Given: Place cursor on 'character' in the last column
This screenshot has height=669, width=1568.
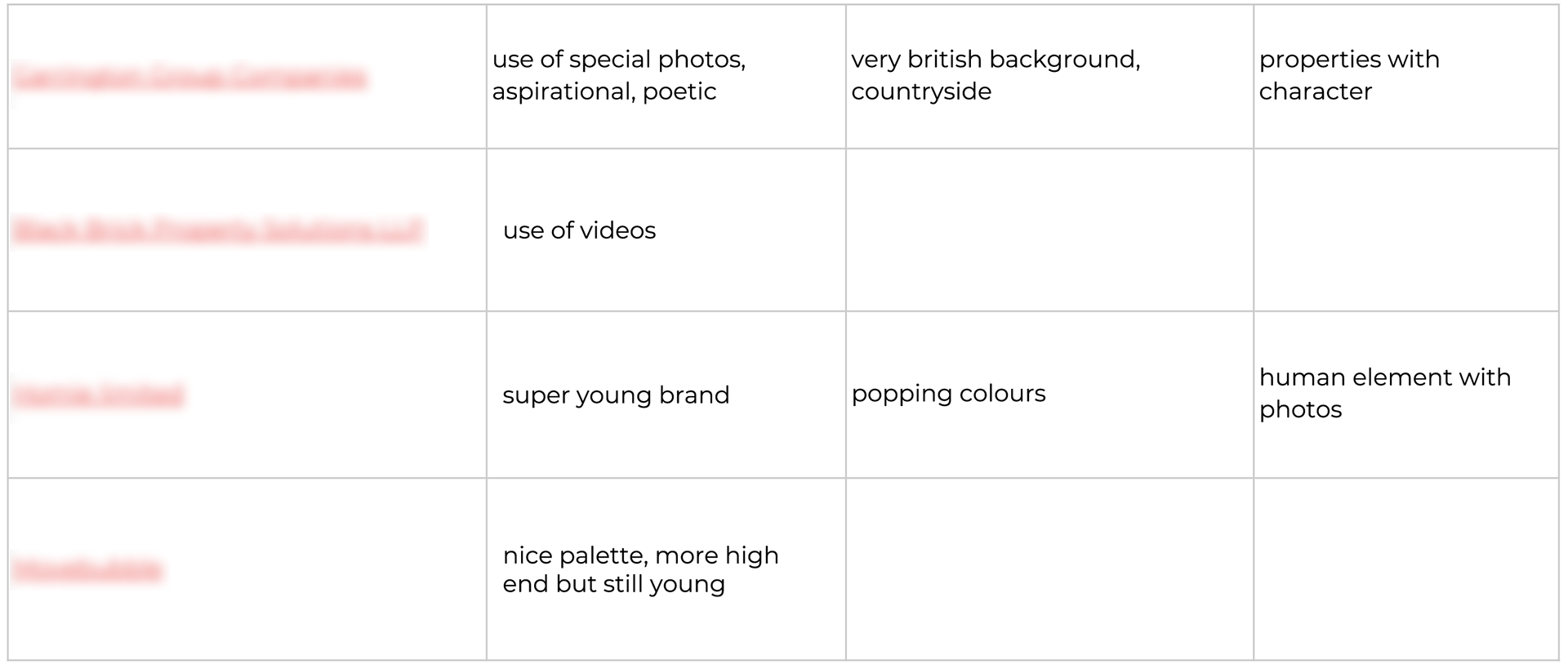Looking at the screenshot, I should click(x=1316, y=91).
